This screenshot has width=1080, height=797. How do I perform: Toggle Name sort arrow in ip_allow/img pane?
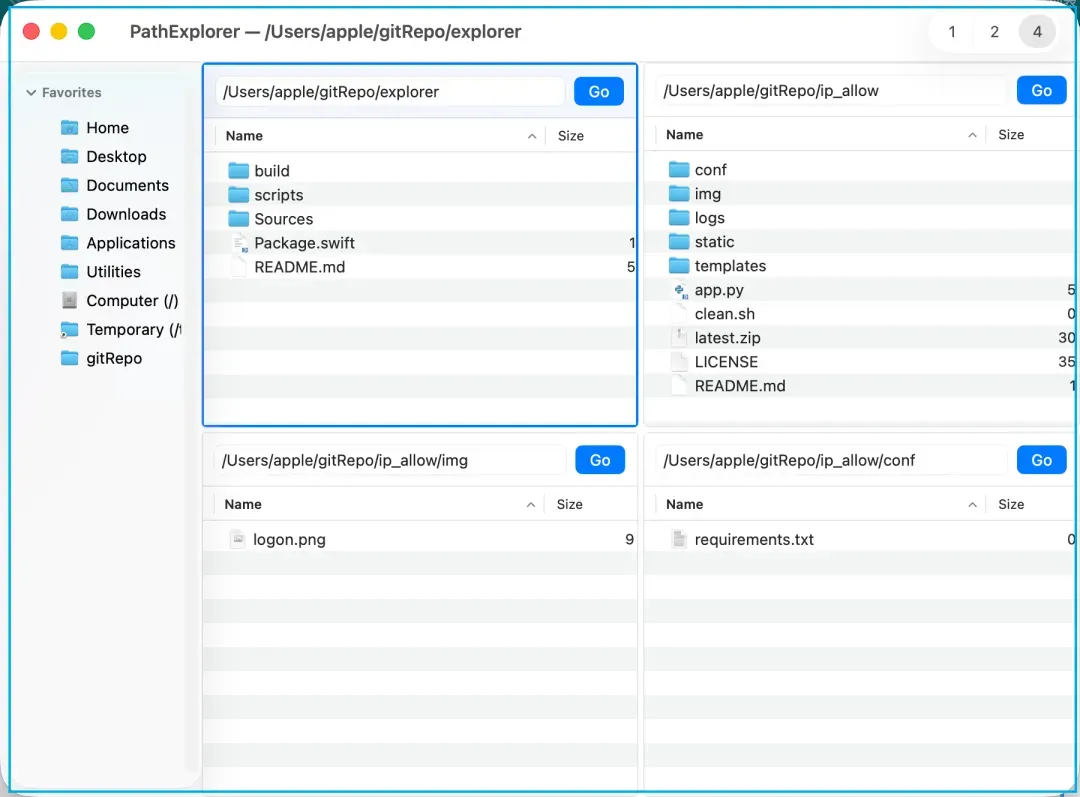click(x=531, y=505)
